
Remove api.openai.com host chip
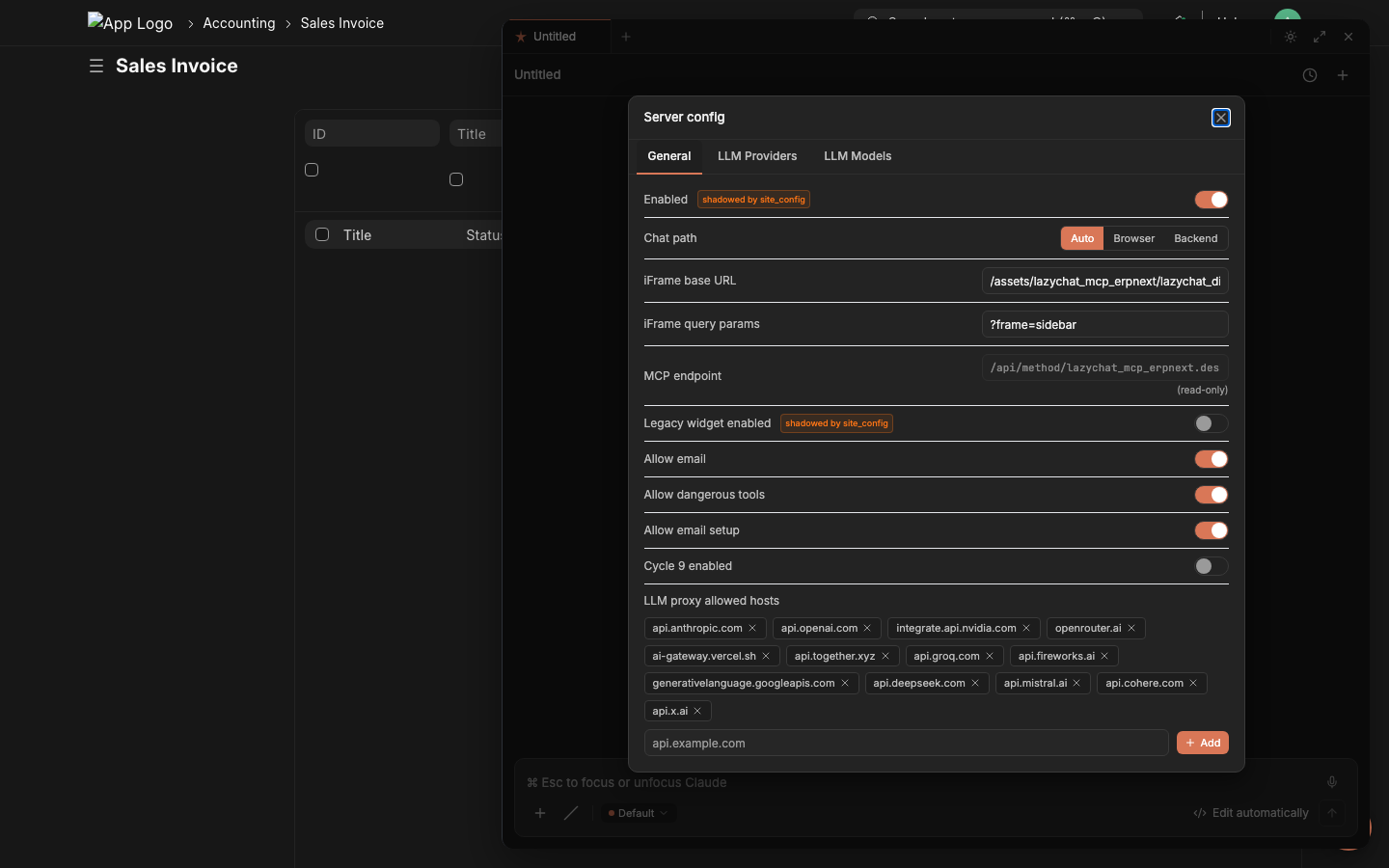[x=867, y=628]
